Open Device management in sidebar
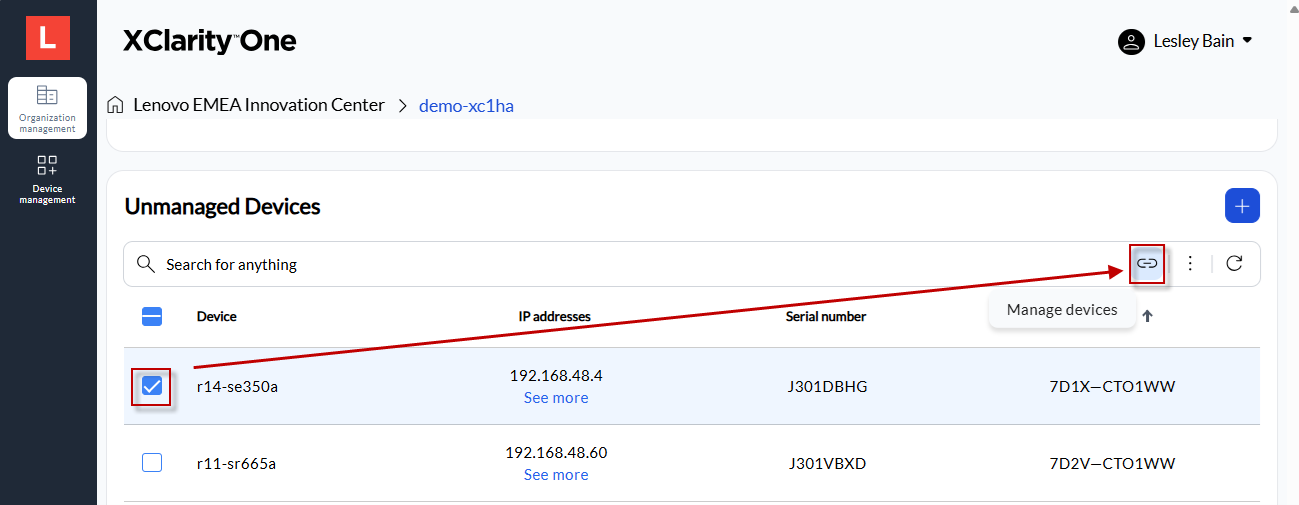Screen dimensions: 1299x505 tap(47, 179)
